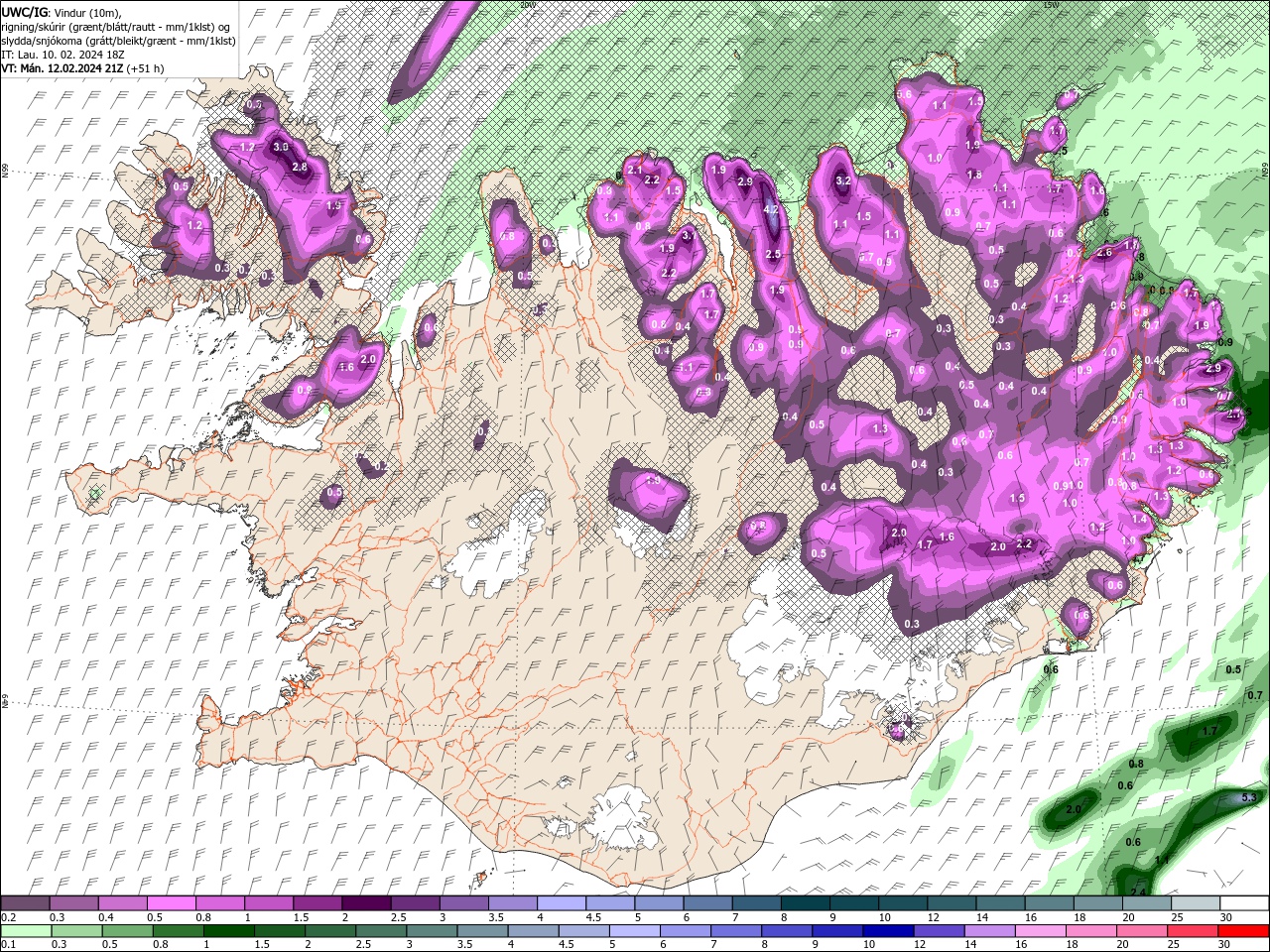Click the lilac rain swatch labelled 14
1270x952 pixels.
pyautogui.click(x=990, y=930)
